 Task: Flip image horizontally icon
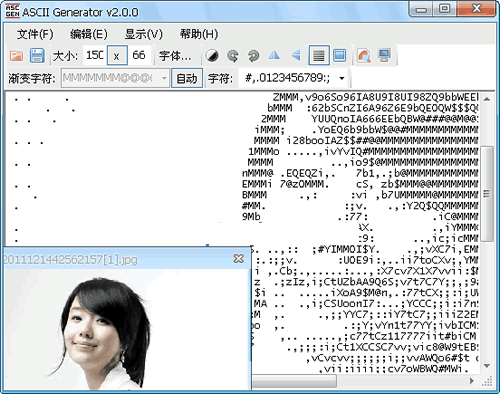(274, 55)
